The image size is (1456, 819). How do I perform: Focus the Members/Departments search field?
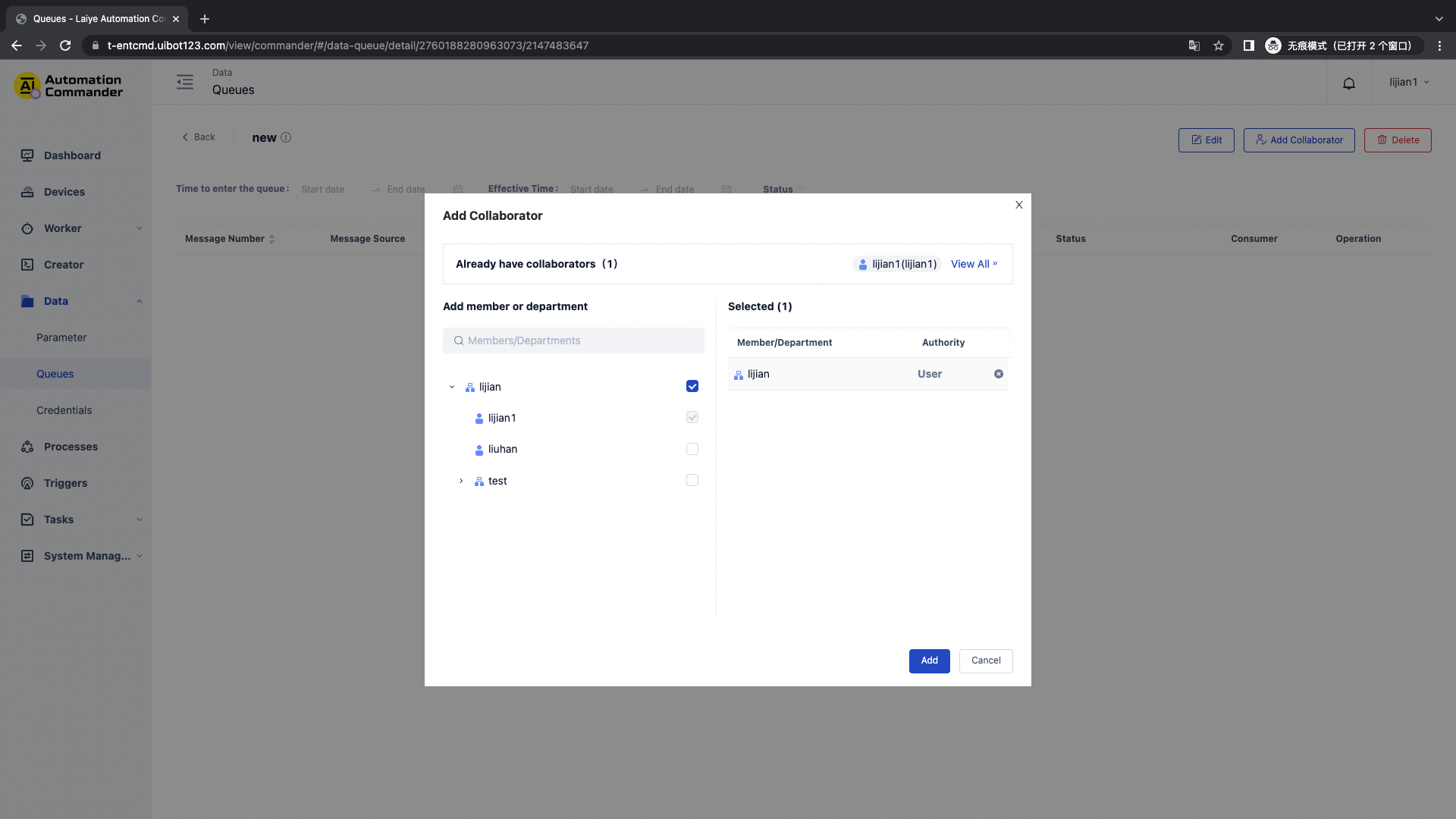pyautogui.click(x=573, y=340)
